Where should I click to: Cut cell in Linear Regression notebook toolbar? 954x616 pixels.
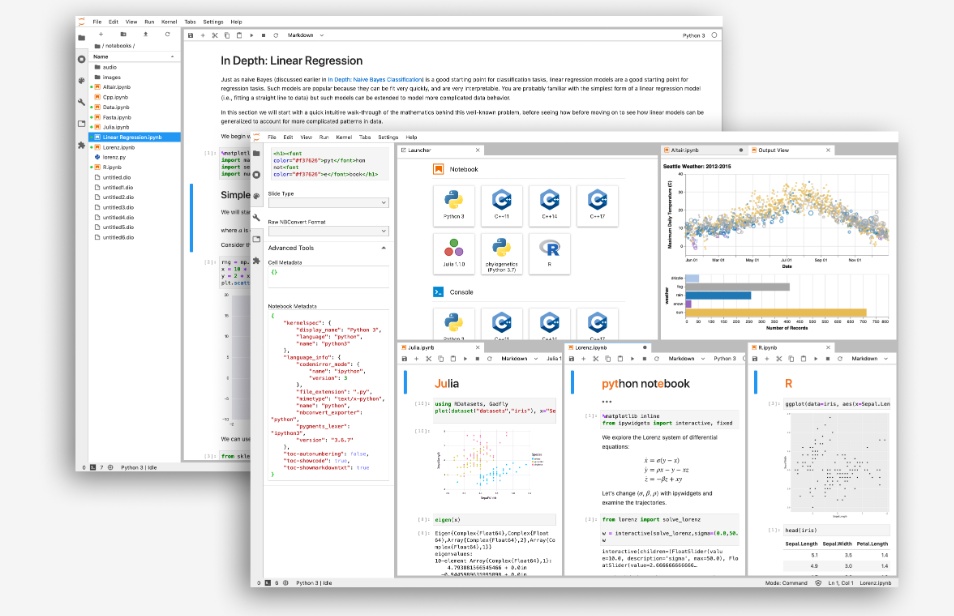click(215, 35)
